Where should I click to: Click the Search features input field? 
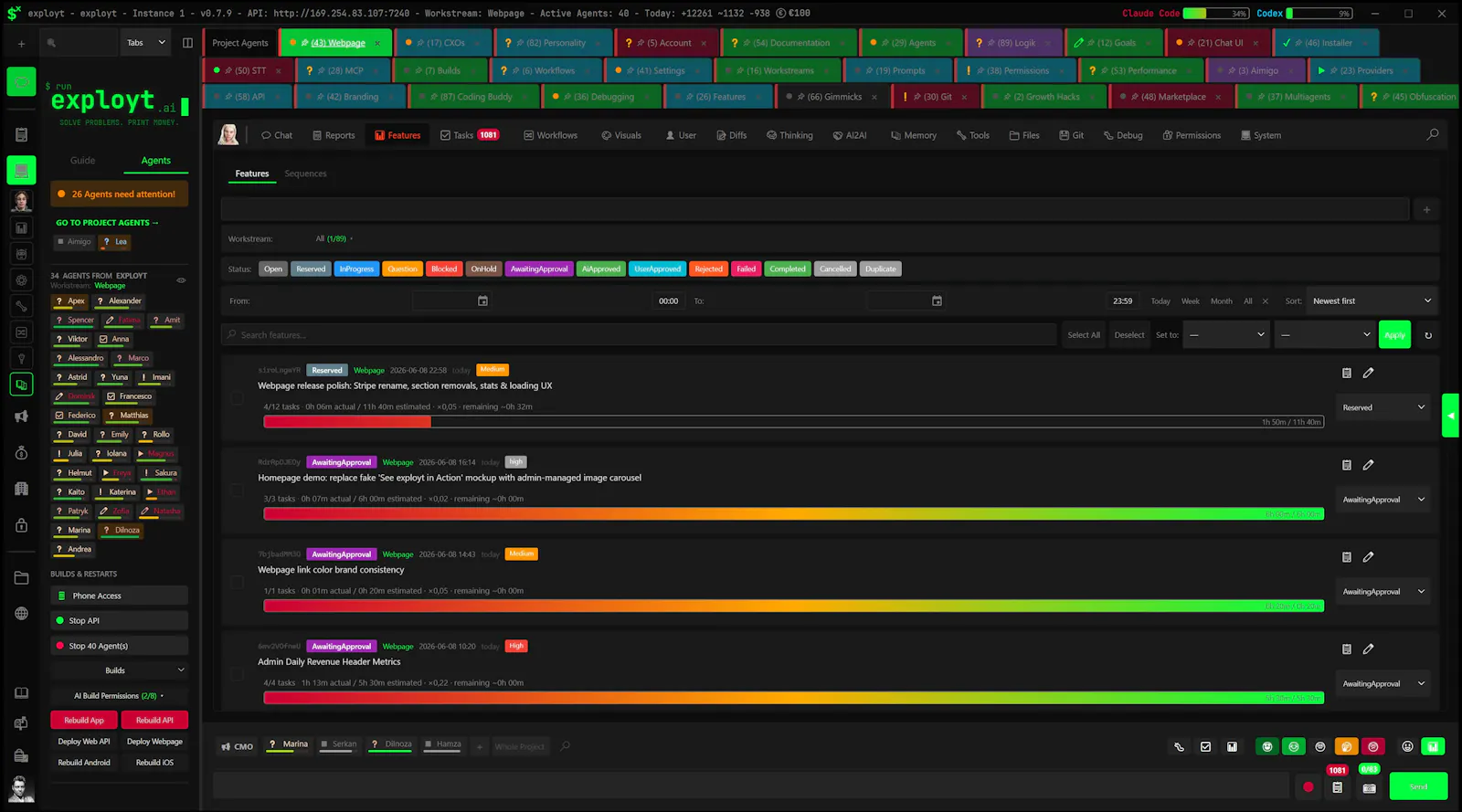tap(639, 335)
